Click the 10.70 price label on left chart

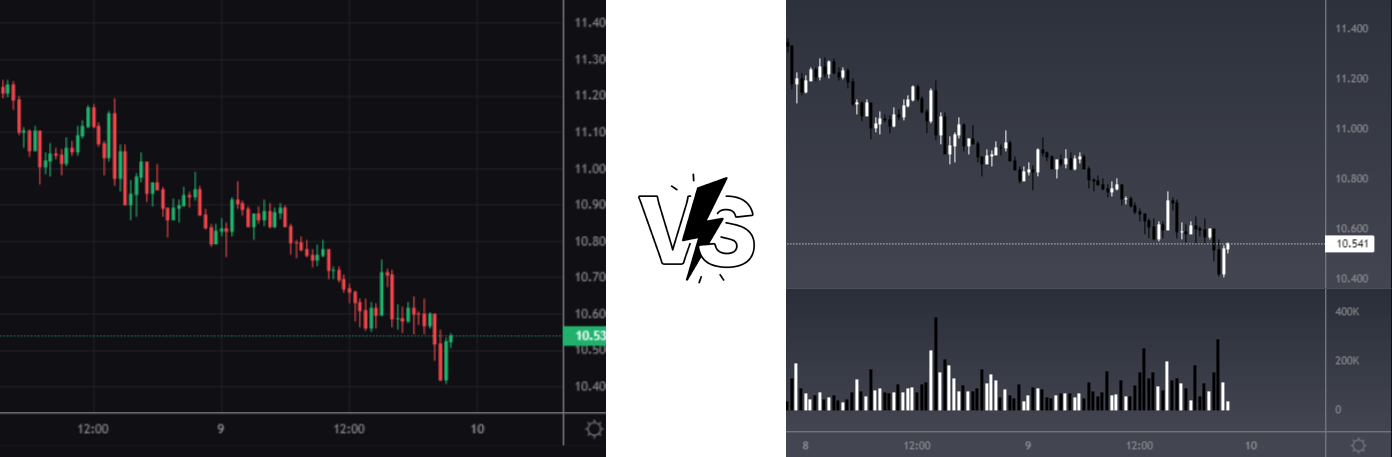pos(589,277)
